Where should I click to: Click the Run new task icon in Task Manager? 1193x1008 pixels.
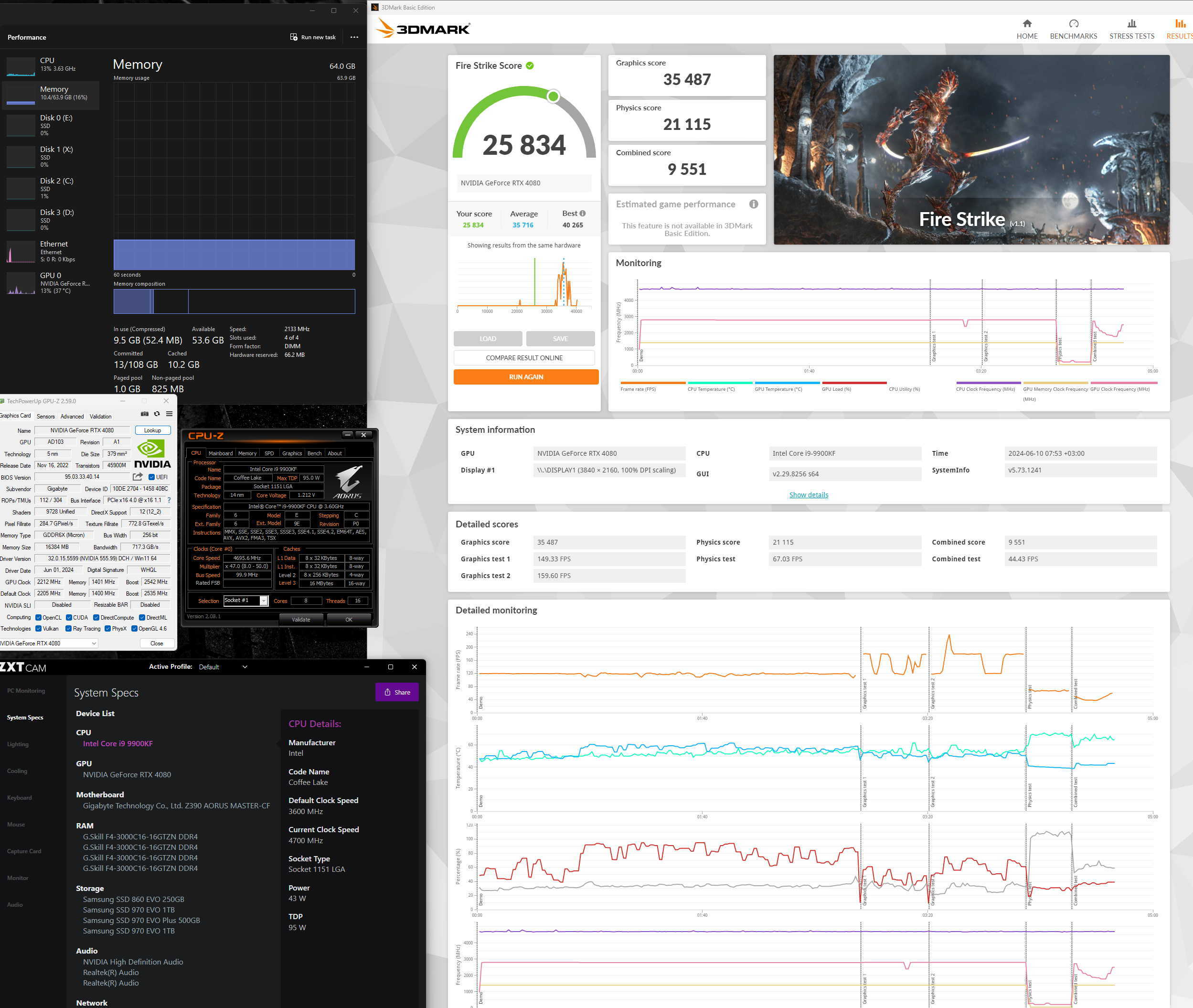click(294, 37)
